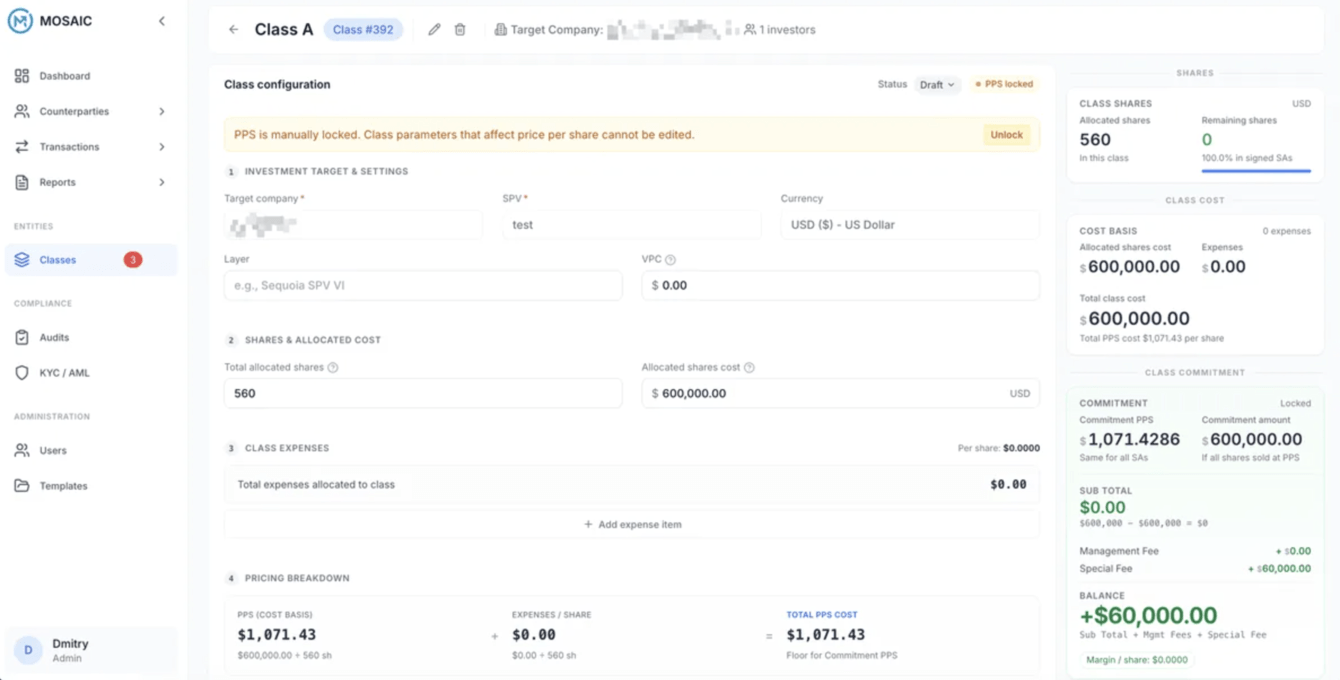Open the Currency USD dropdown
Screen dimensions: 1340x680
click(910, 225)
